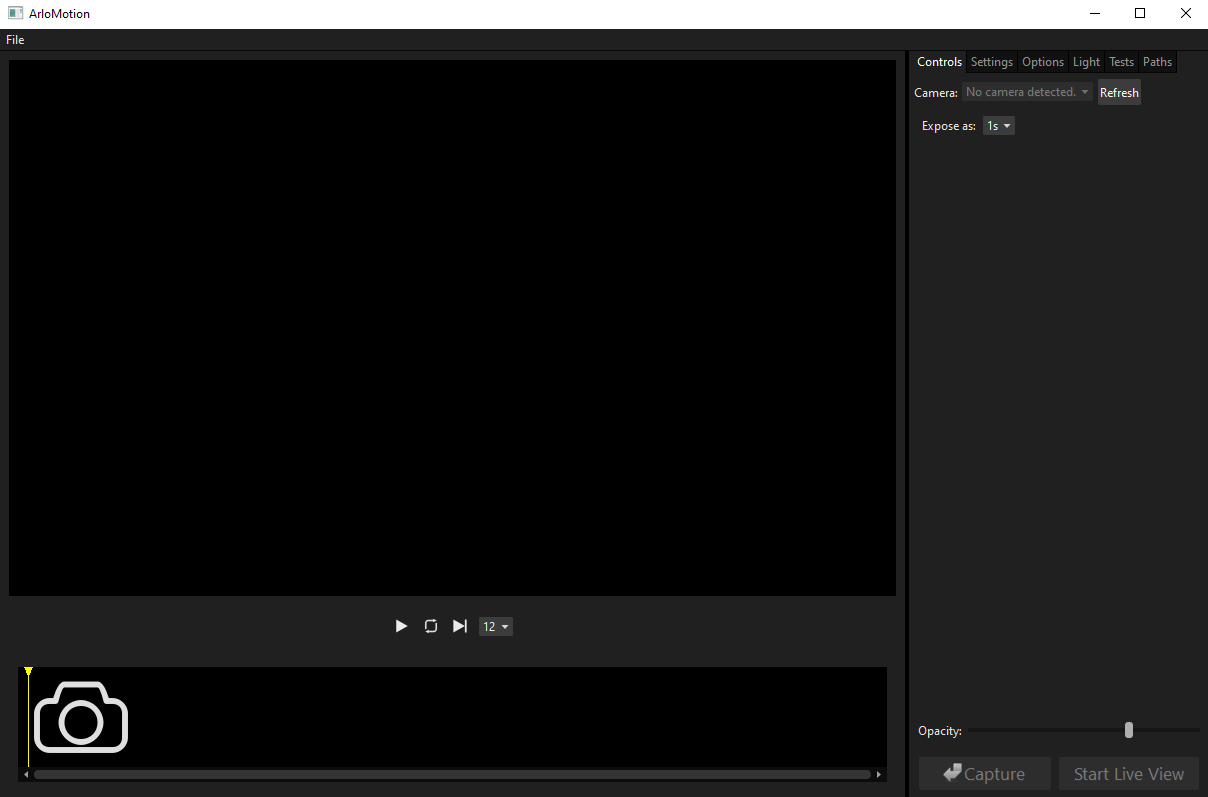Click the camera placeholder frame in timeline

[81, 716]
